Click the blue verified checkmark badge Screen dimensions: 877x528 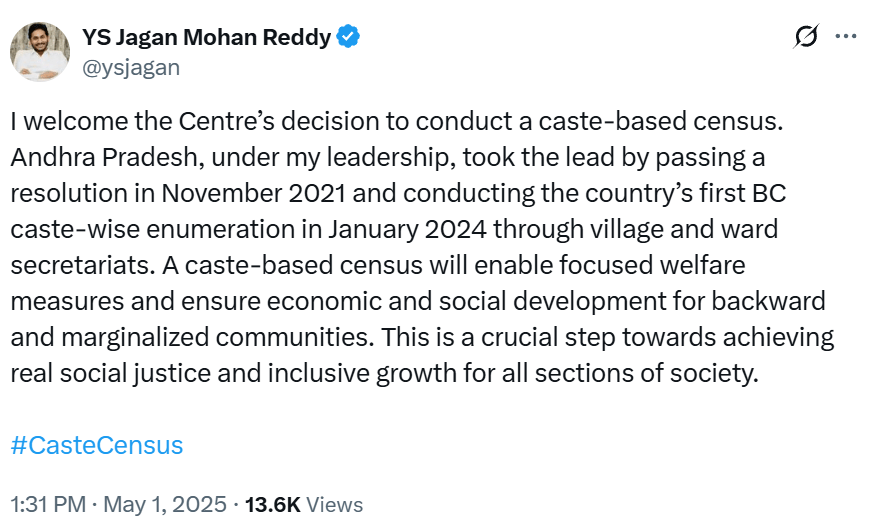click(x=348, y=37)
